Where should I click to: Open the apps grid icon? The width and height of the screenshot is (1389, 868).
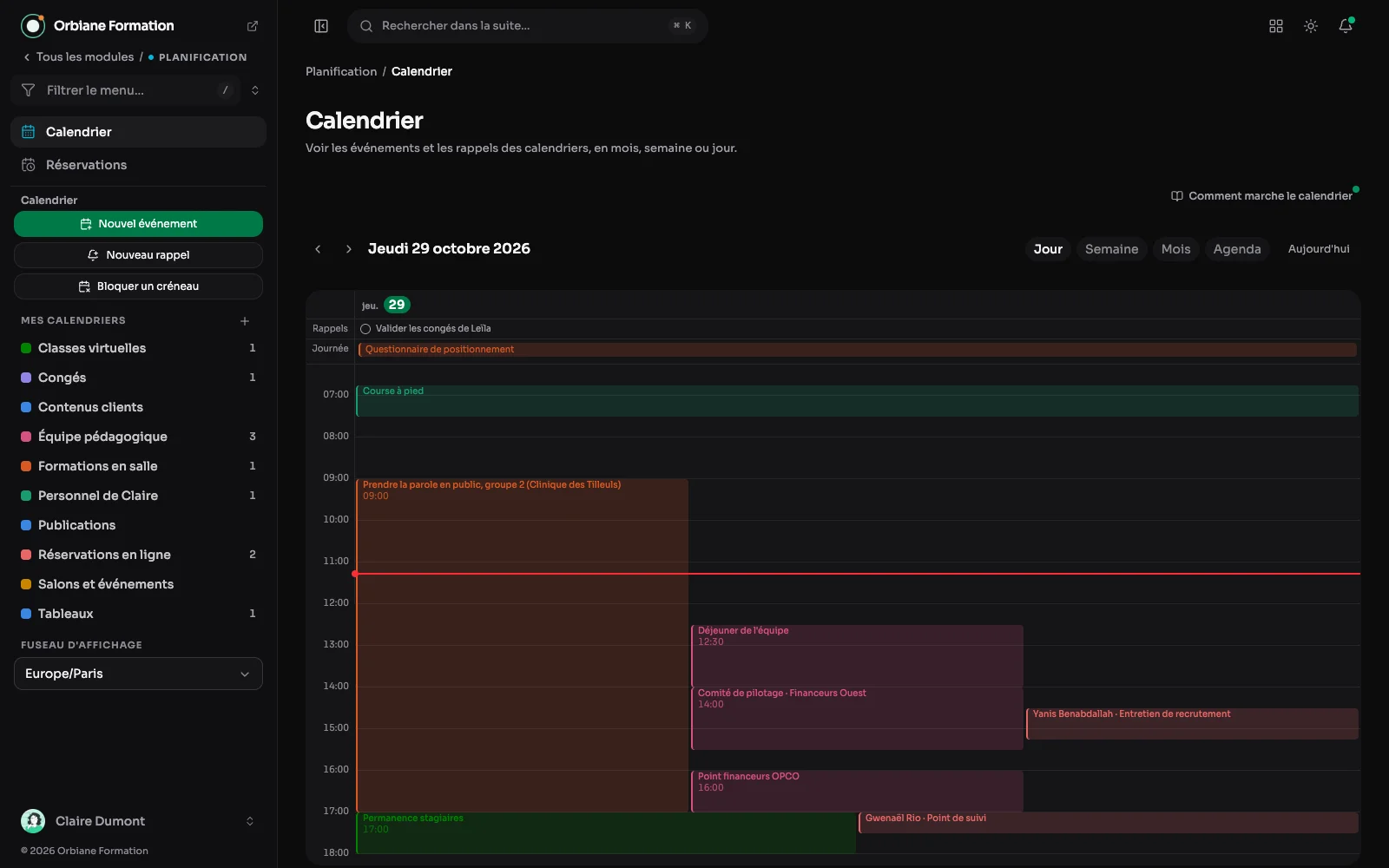[1276, 26]
